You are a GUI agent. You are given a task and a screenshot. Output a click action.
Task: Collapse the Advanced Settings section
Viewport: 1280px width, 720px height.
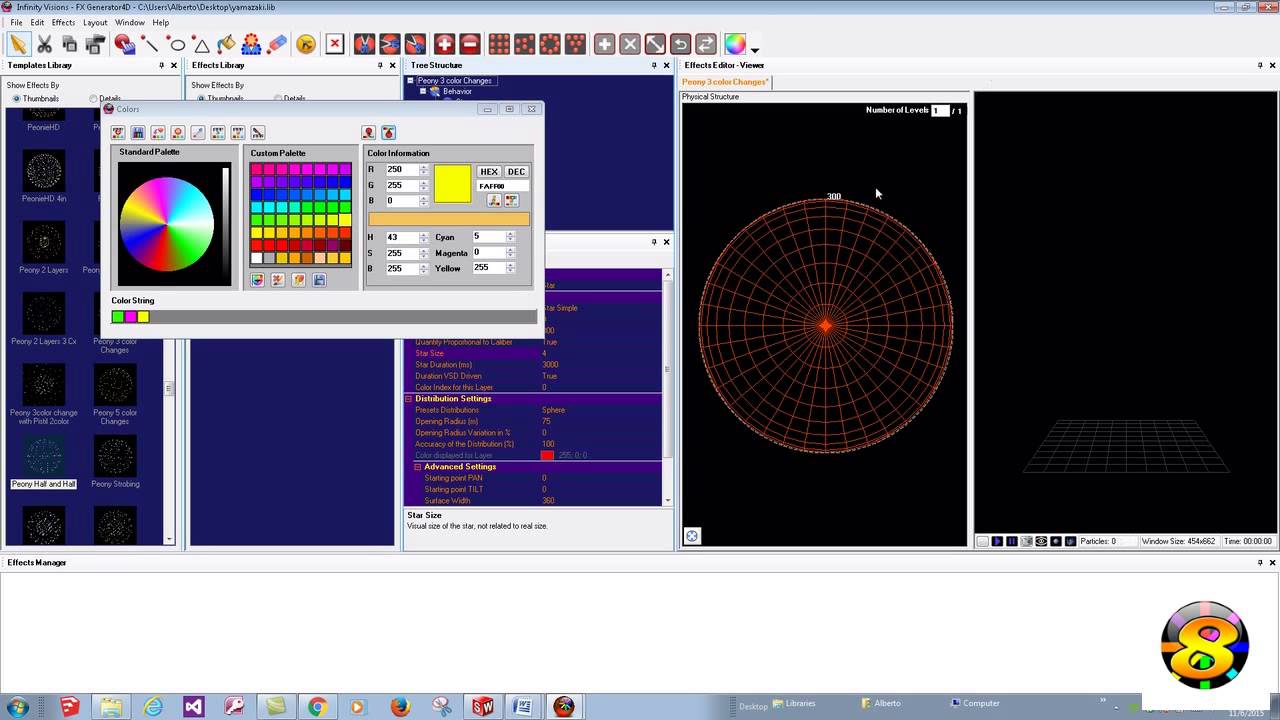[418, 467]
